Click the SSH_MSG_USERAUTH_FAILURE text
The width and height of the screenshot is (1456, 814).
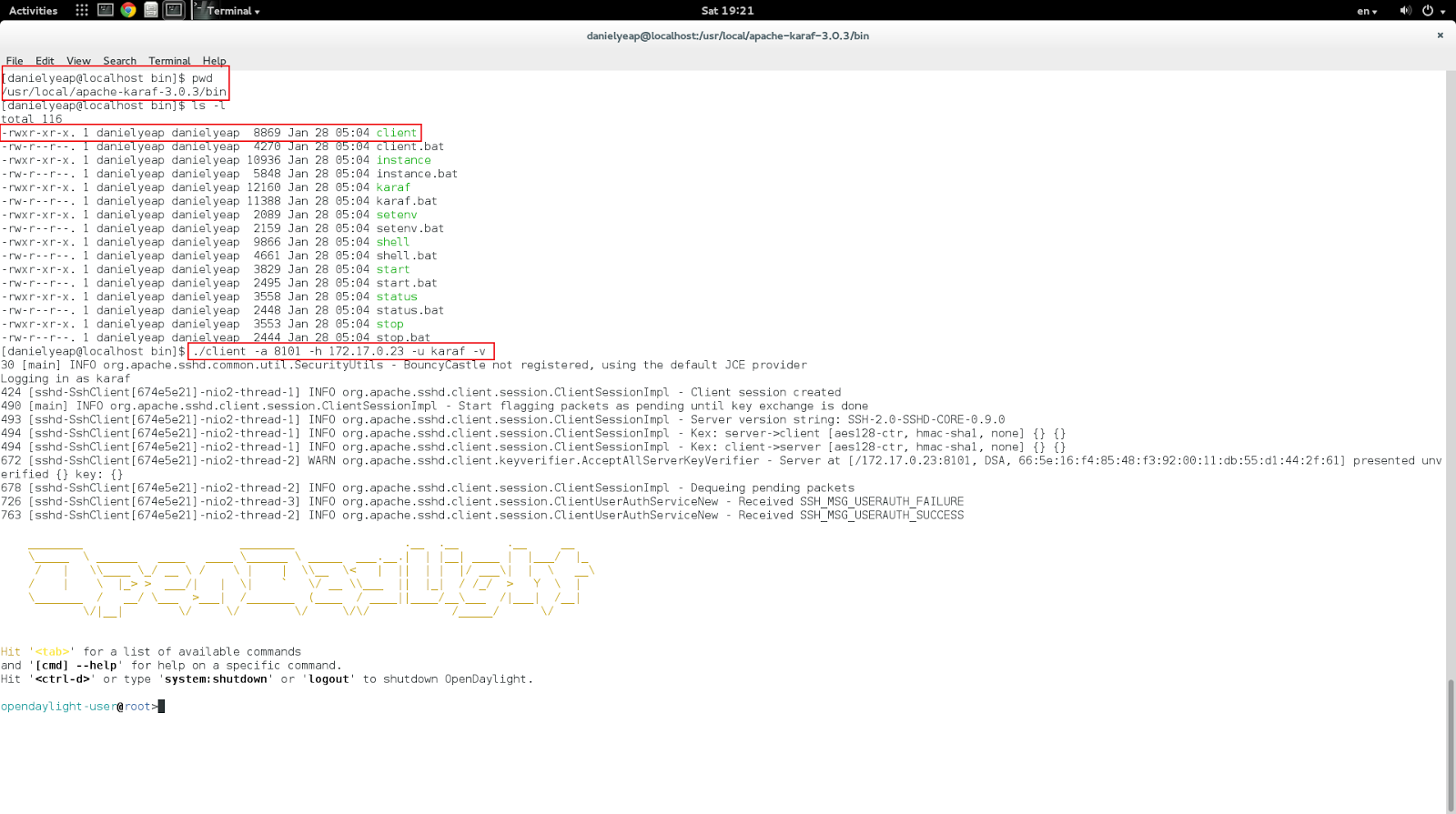tap(882, 501)
